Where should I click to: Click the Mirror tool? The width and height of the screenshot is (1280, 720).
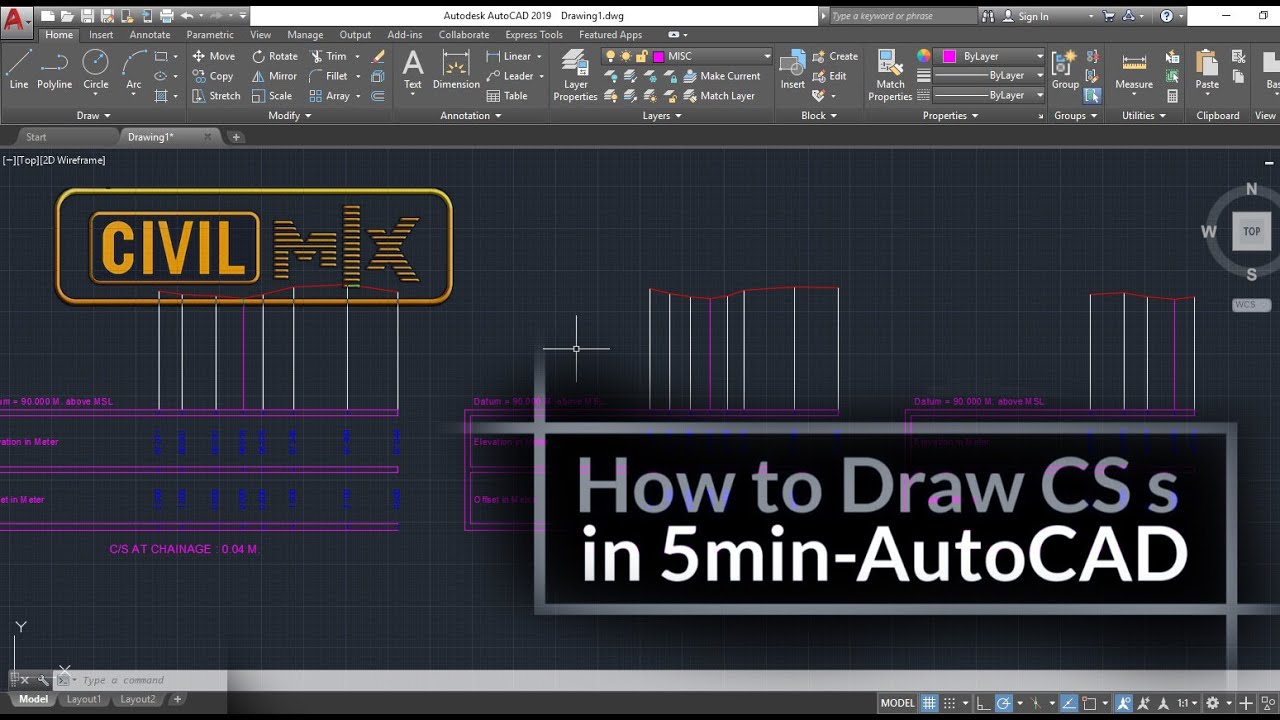click(x=274, y=76)
